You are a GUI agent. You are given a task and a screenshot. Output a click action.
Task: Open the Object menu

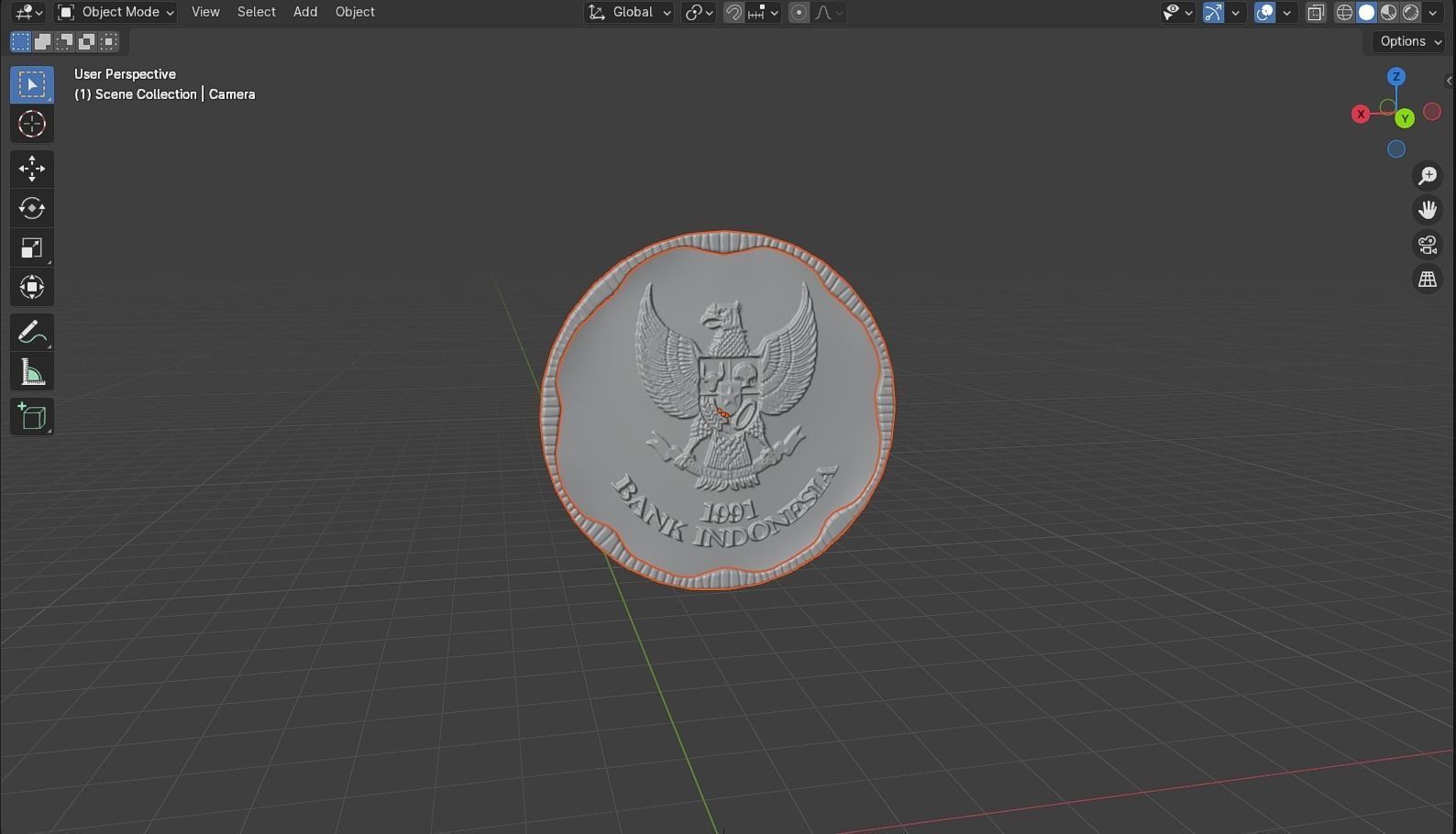[x=355, y=13]
